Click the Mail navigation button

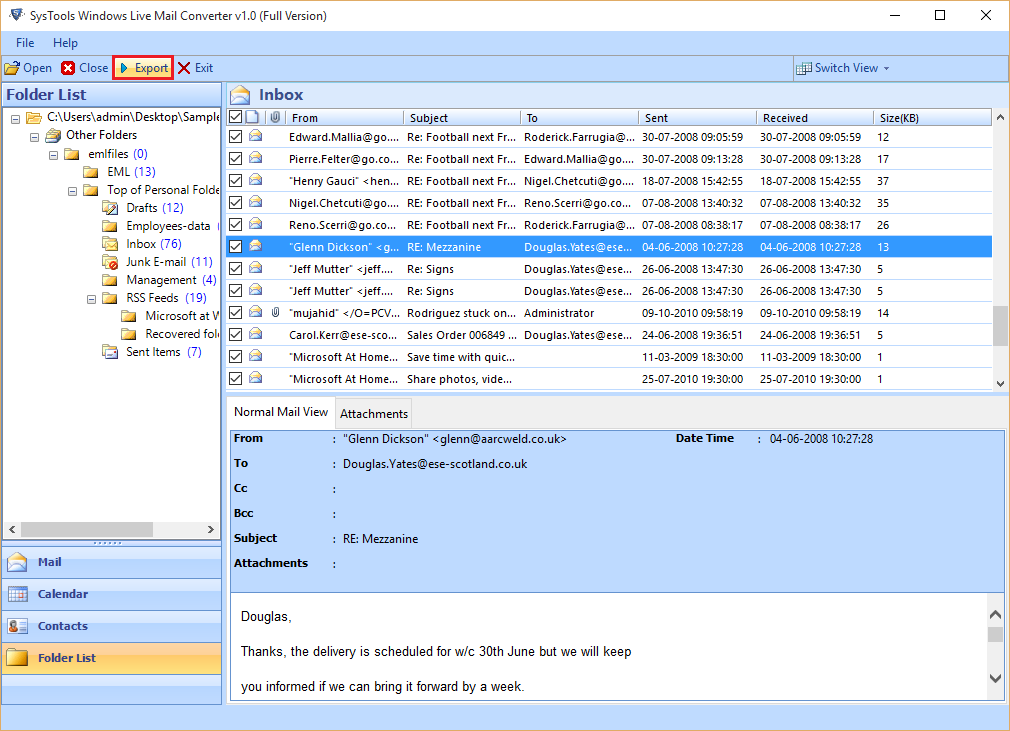[112, 562]
